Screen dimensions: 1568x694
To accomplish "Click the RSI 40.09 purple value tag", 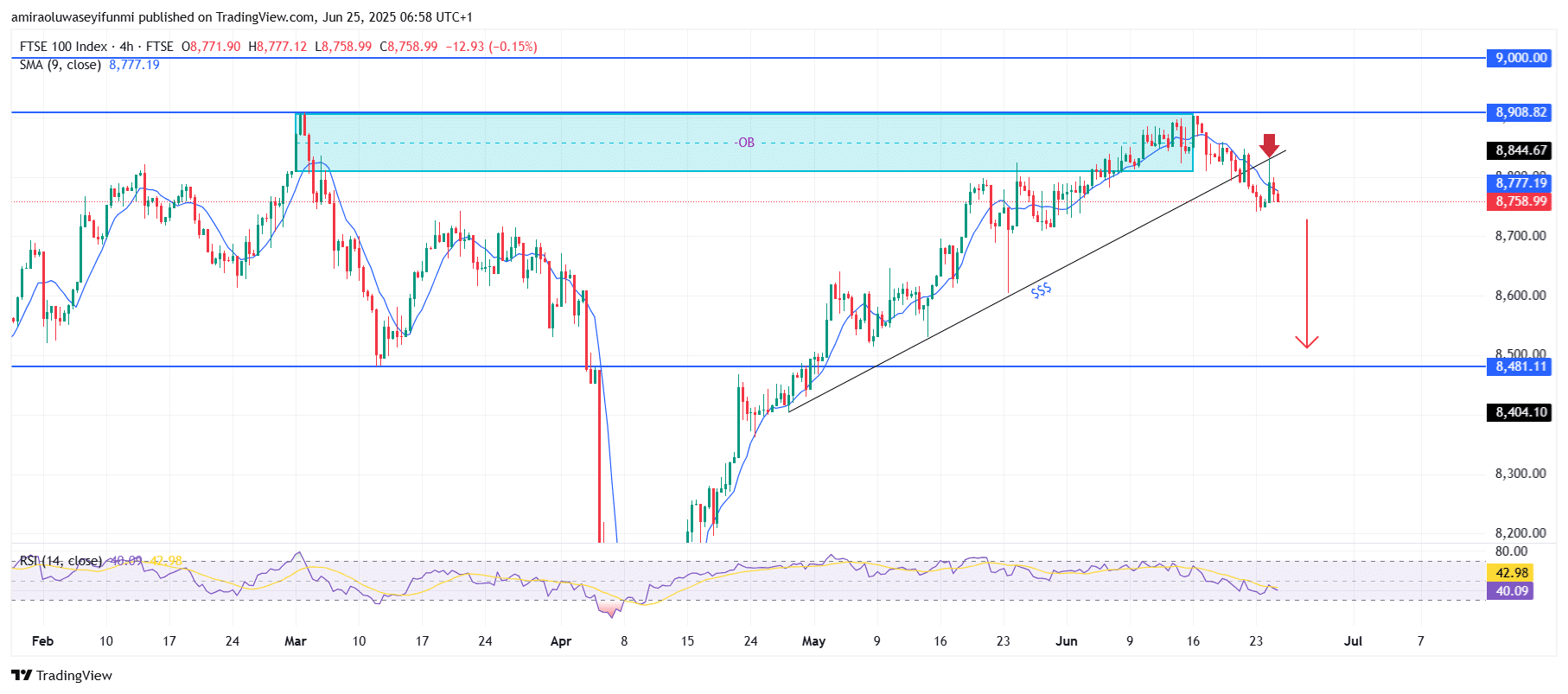I will [1510, 591].
